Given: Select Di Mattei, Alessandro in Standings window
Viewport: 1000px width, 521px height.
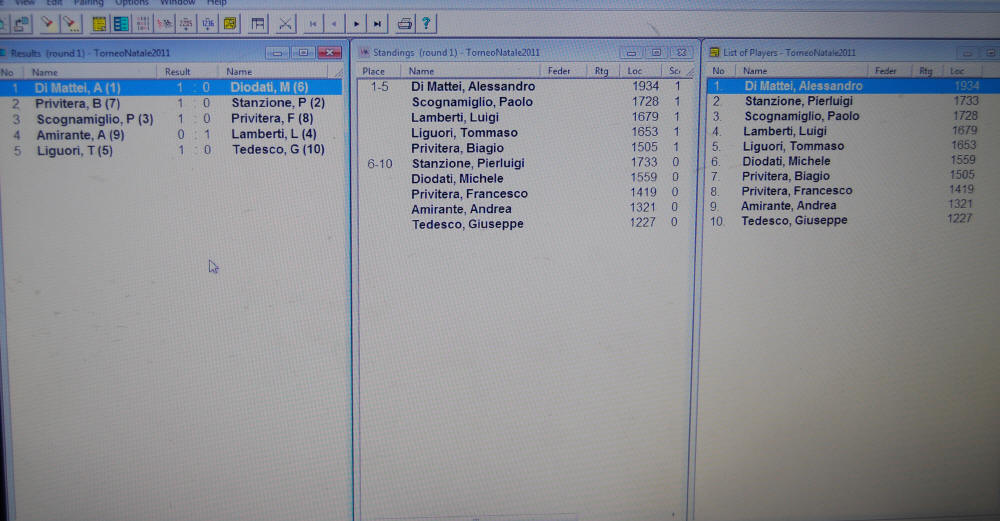Looking at the screenshot, I should 473,86.
